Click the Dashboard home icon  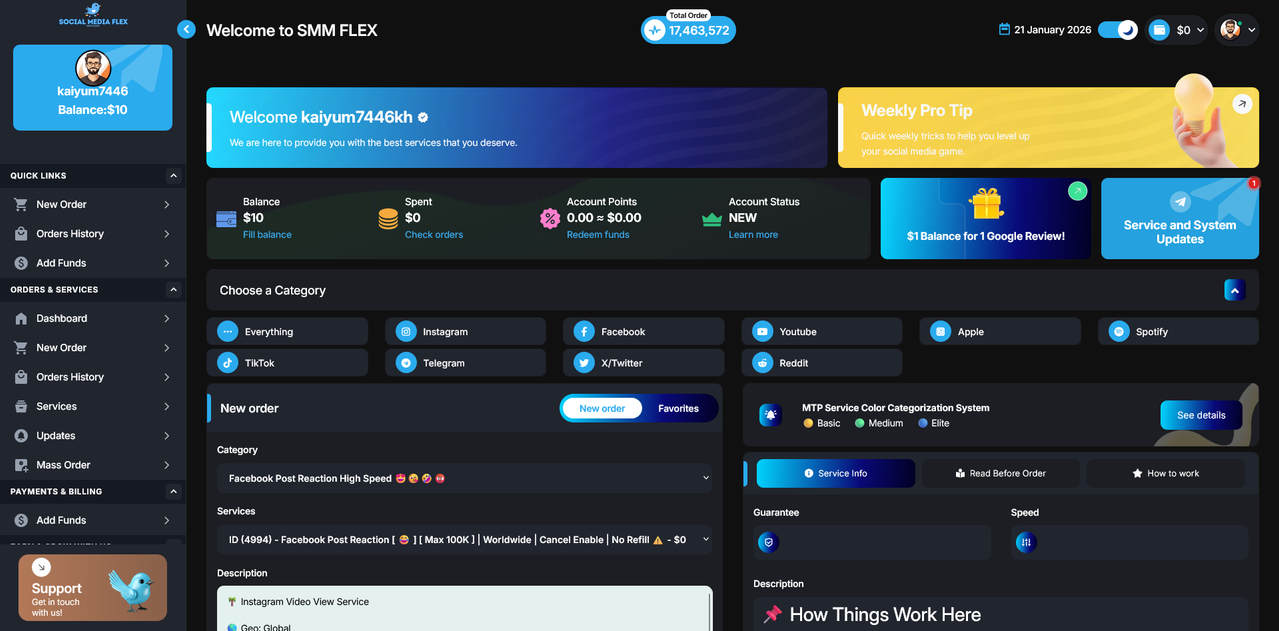click(21, 318)
